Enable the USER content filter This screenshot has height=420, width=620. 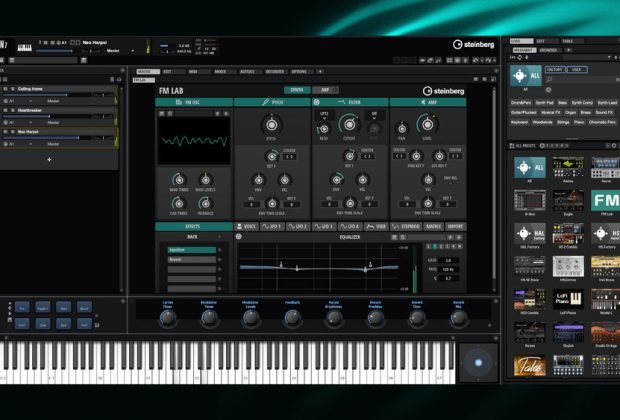[x=577, y=70]
